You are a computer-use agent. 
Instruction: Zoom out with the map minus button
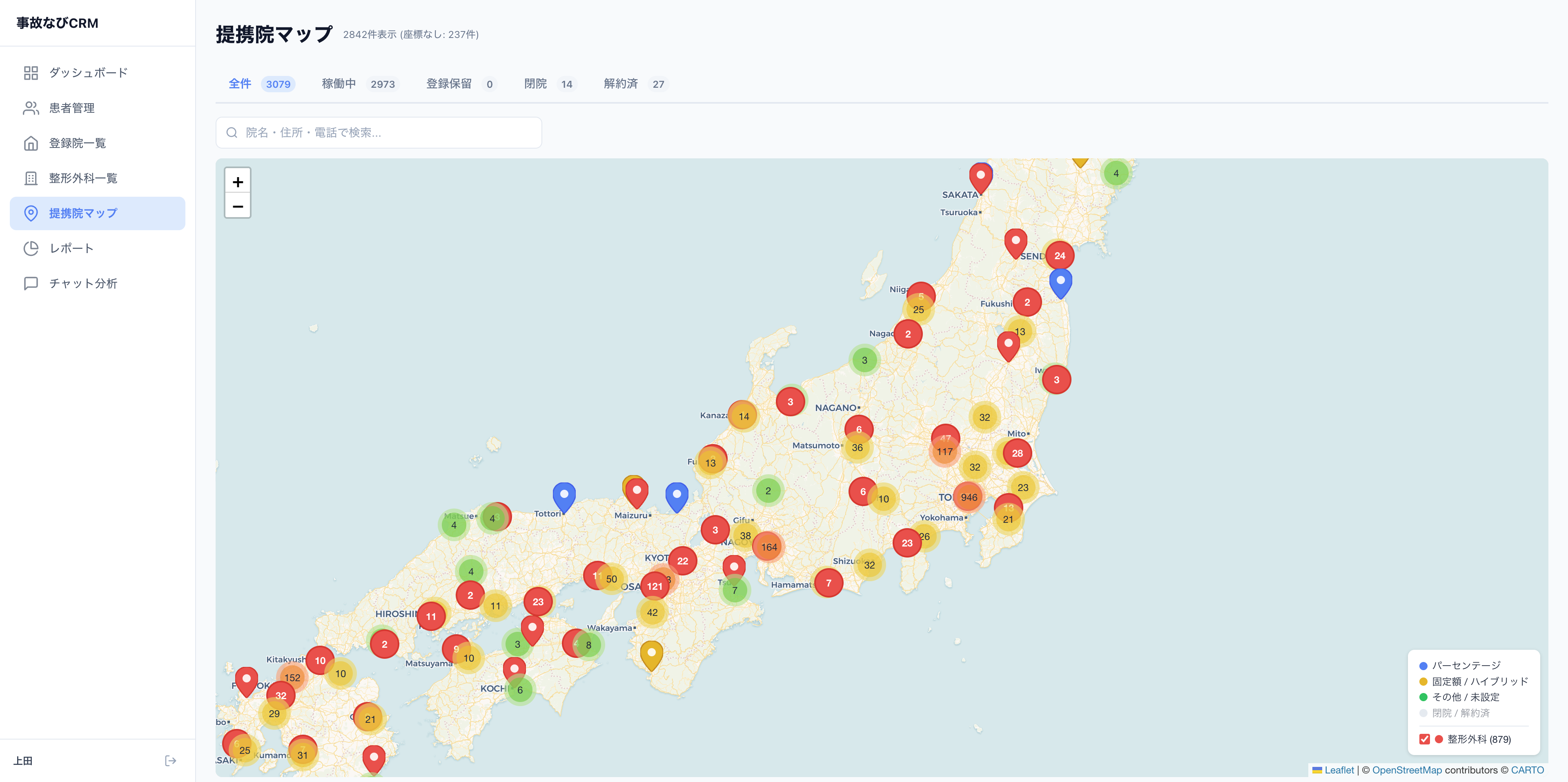click(237, 206)
